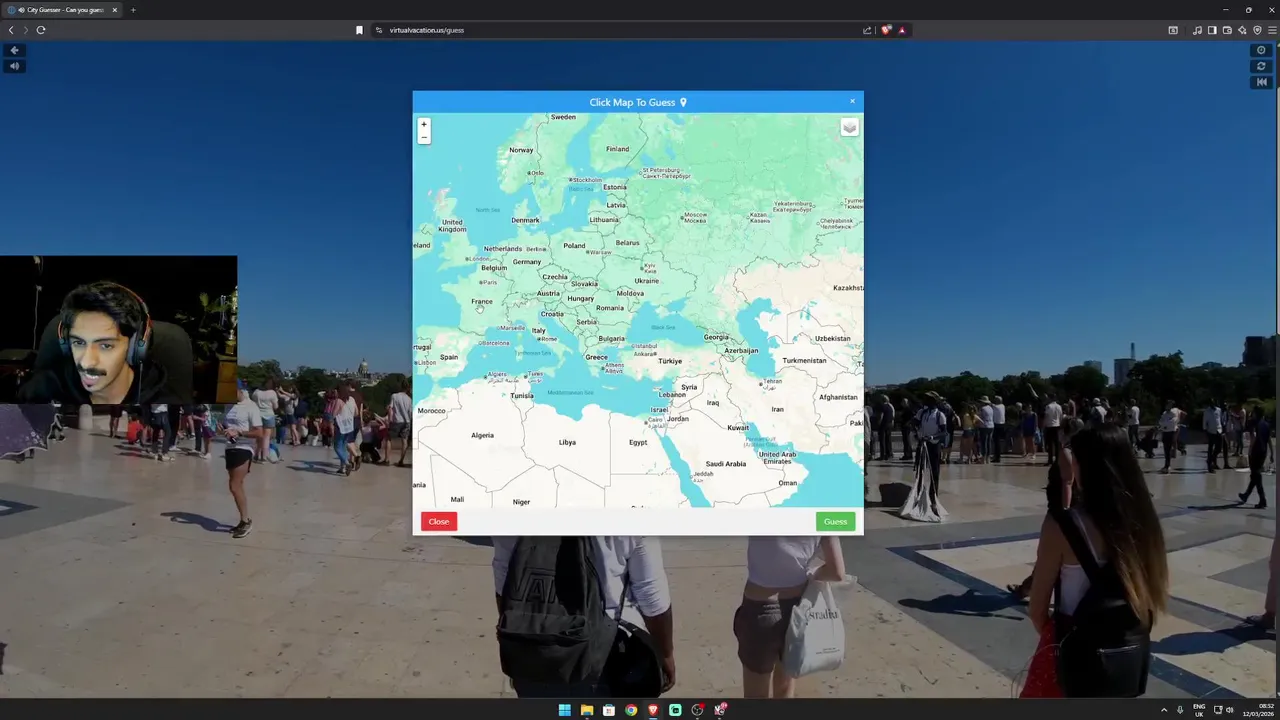Open File Explorer from taskbar
Viewport: 1280px width, 720px height.
pos(587,710)
